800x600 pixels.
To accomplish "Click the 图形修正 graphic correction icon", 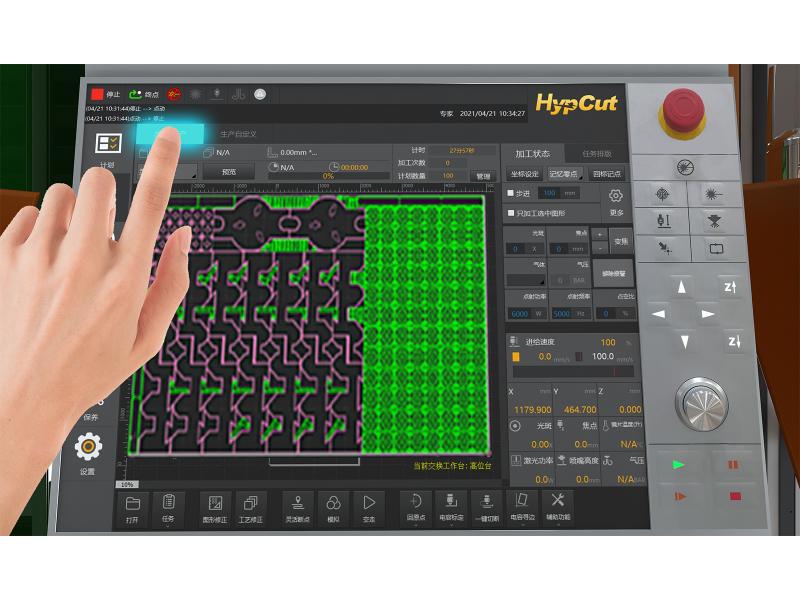I will (x=215, y=508).
